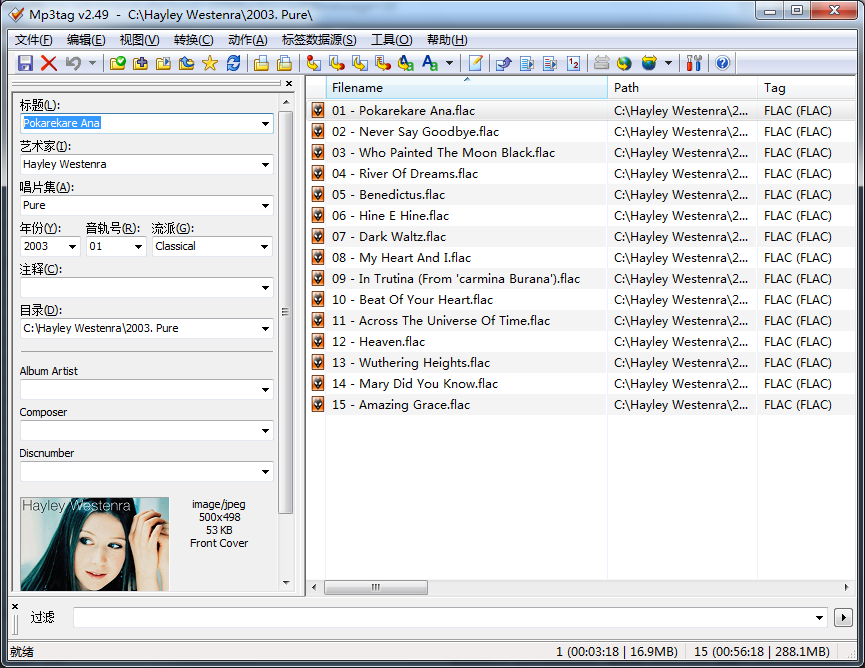
Task: Expand the 目录 directory dropdown
Action: click(x=265, y=329)
